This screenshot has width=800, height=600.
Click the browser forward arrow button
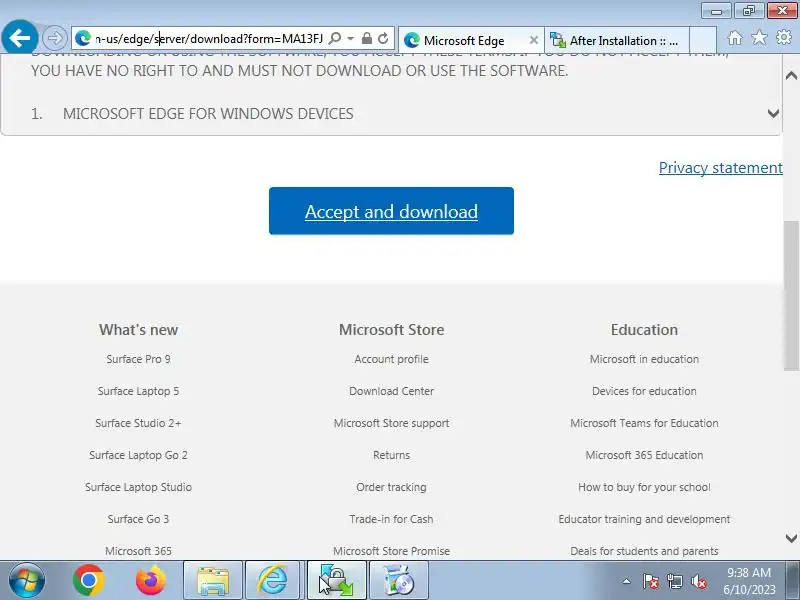54,38
